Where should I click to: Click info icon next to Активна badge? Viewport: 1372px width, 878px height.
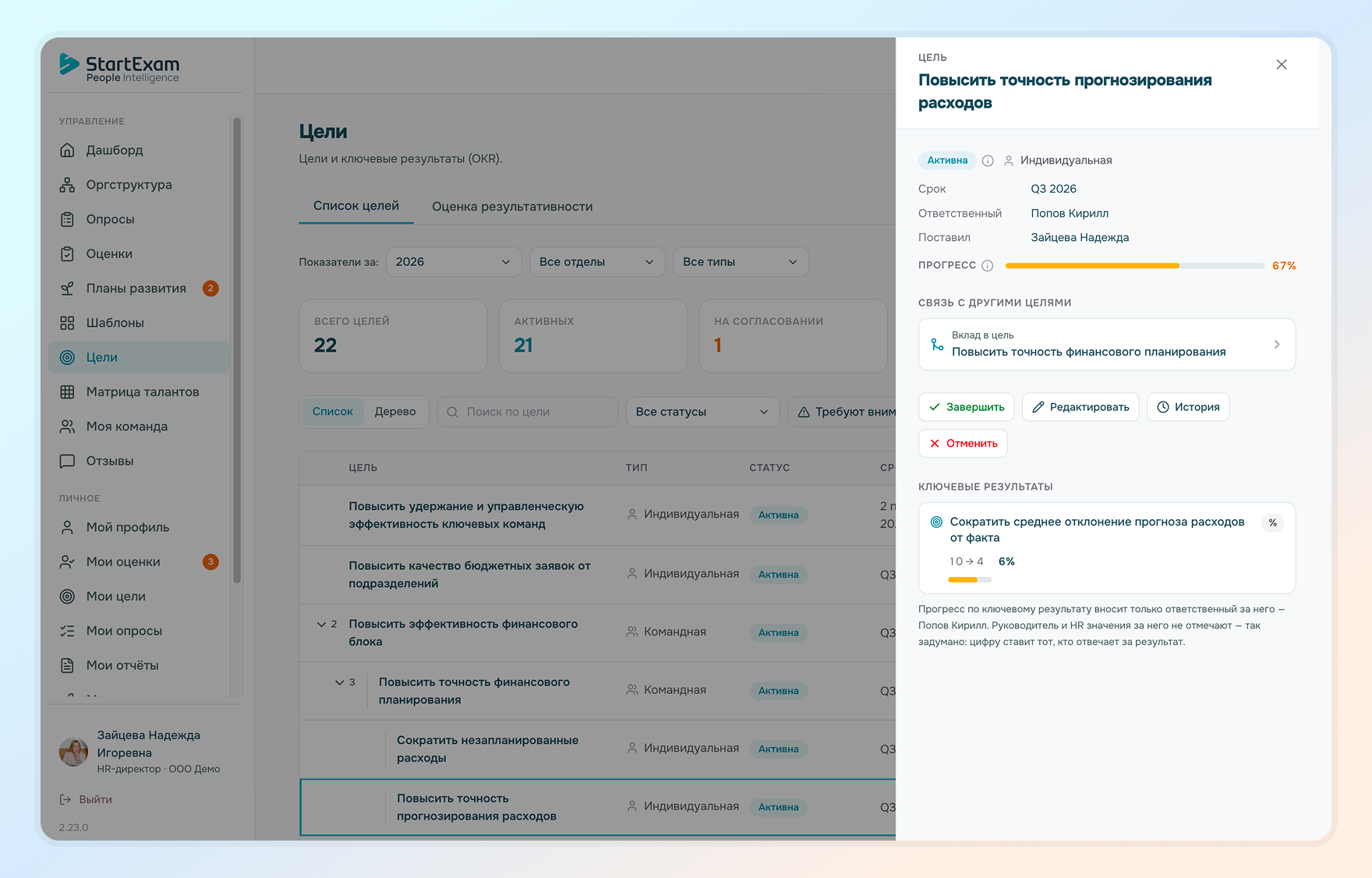(988, 161)
